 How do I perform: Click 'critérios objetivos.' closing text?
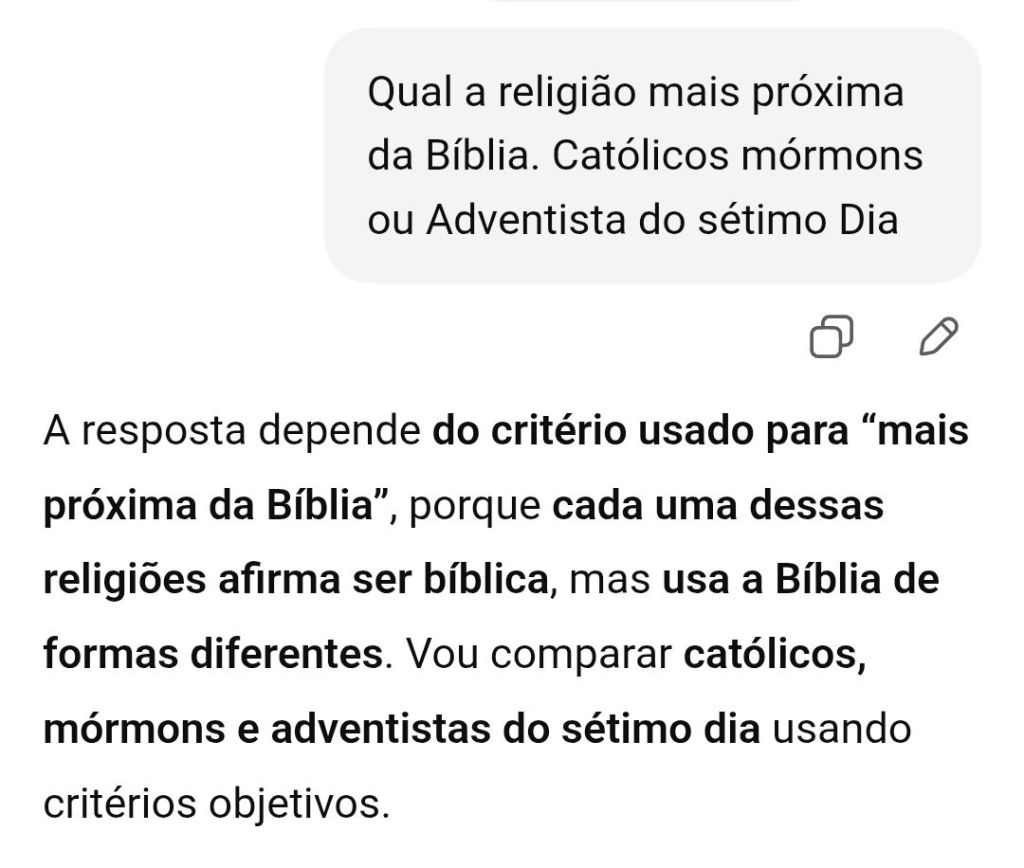[216, 802]
